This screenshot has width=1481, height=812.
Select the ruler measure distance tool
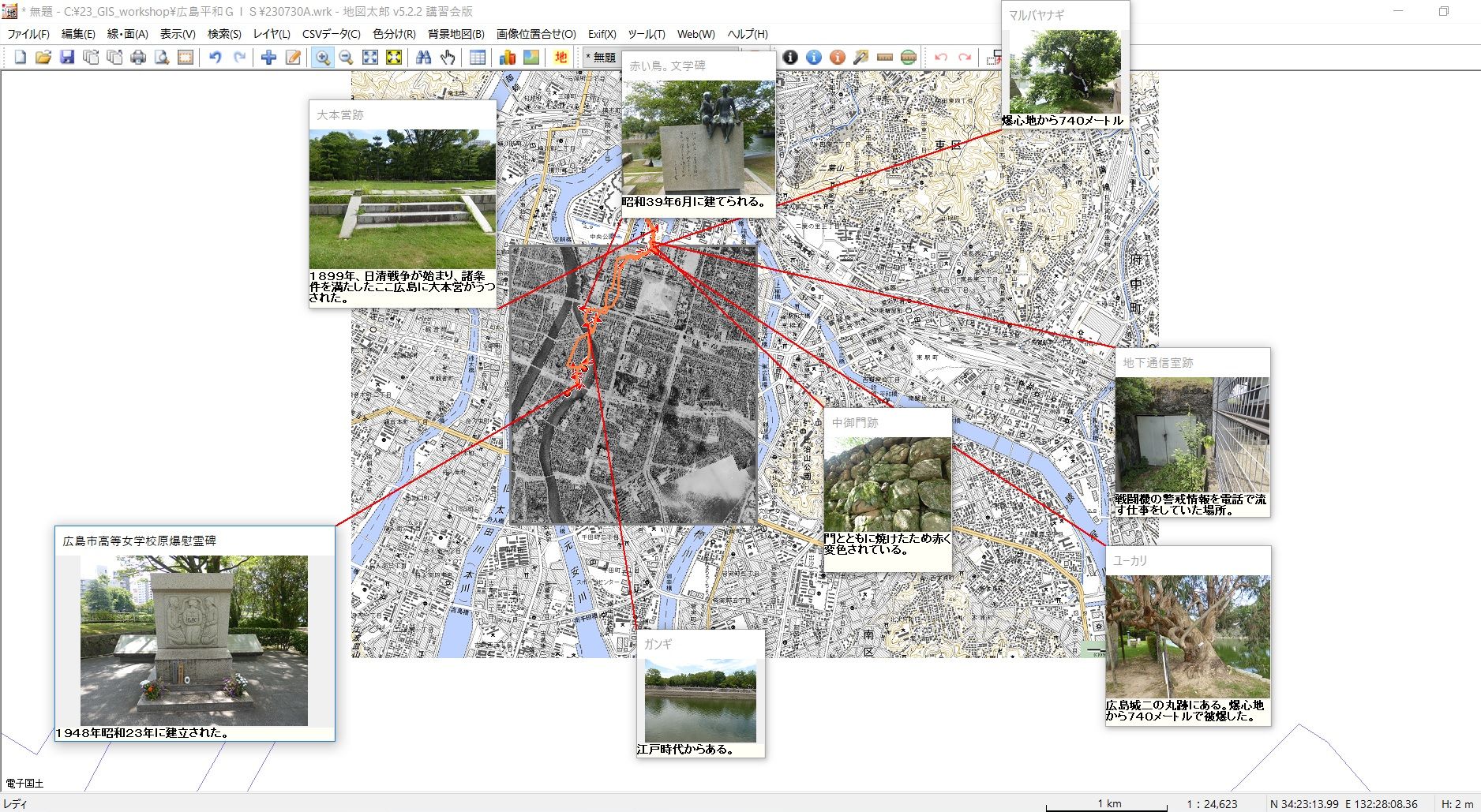tap(885, 57)
